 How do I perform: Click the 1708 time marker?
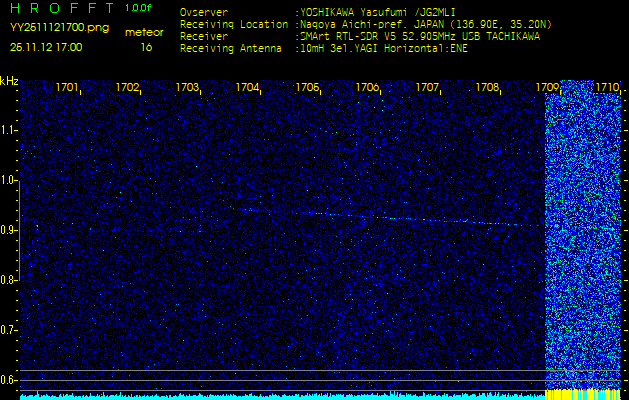[x=487, y=87]
